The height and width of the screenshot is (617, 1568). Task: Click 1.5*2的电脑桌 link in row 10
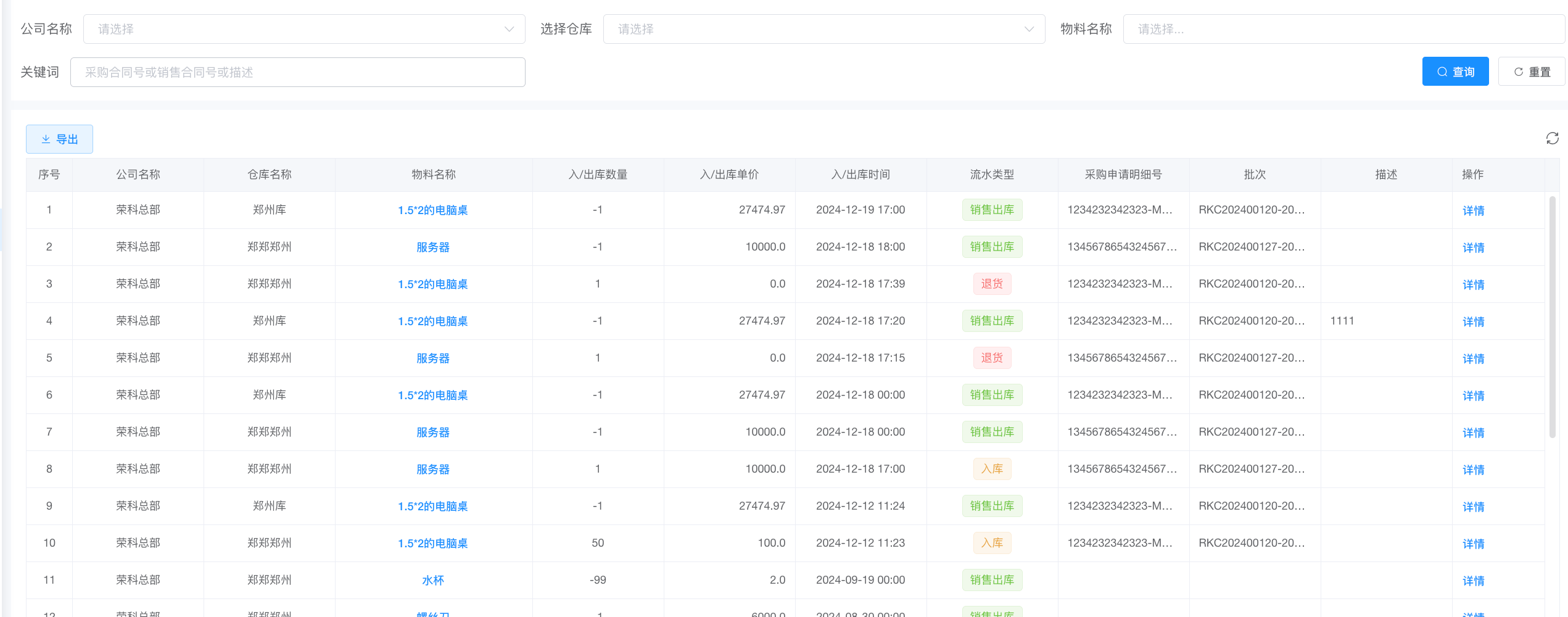coord(433,543)
